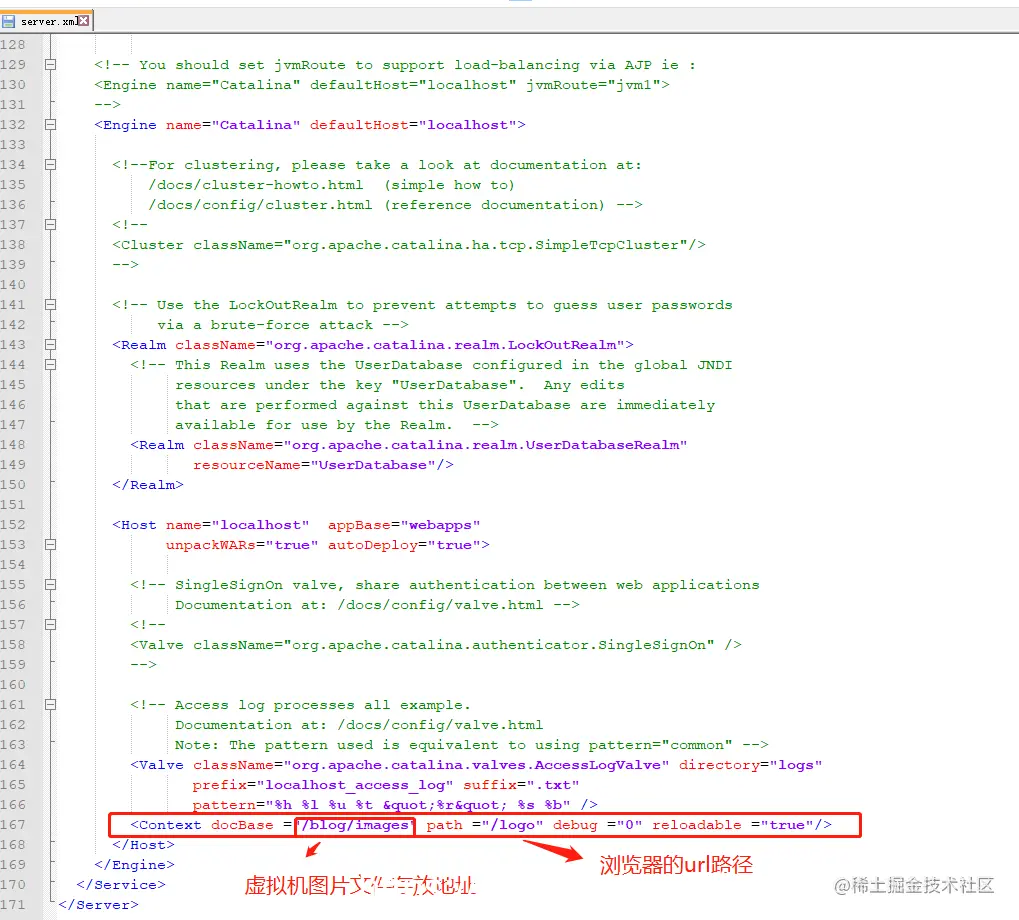Screen dimensions: 1019x920
Task: Click the AccessLogValve className value
Action: pyautogui.click(x=476, y=765)
